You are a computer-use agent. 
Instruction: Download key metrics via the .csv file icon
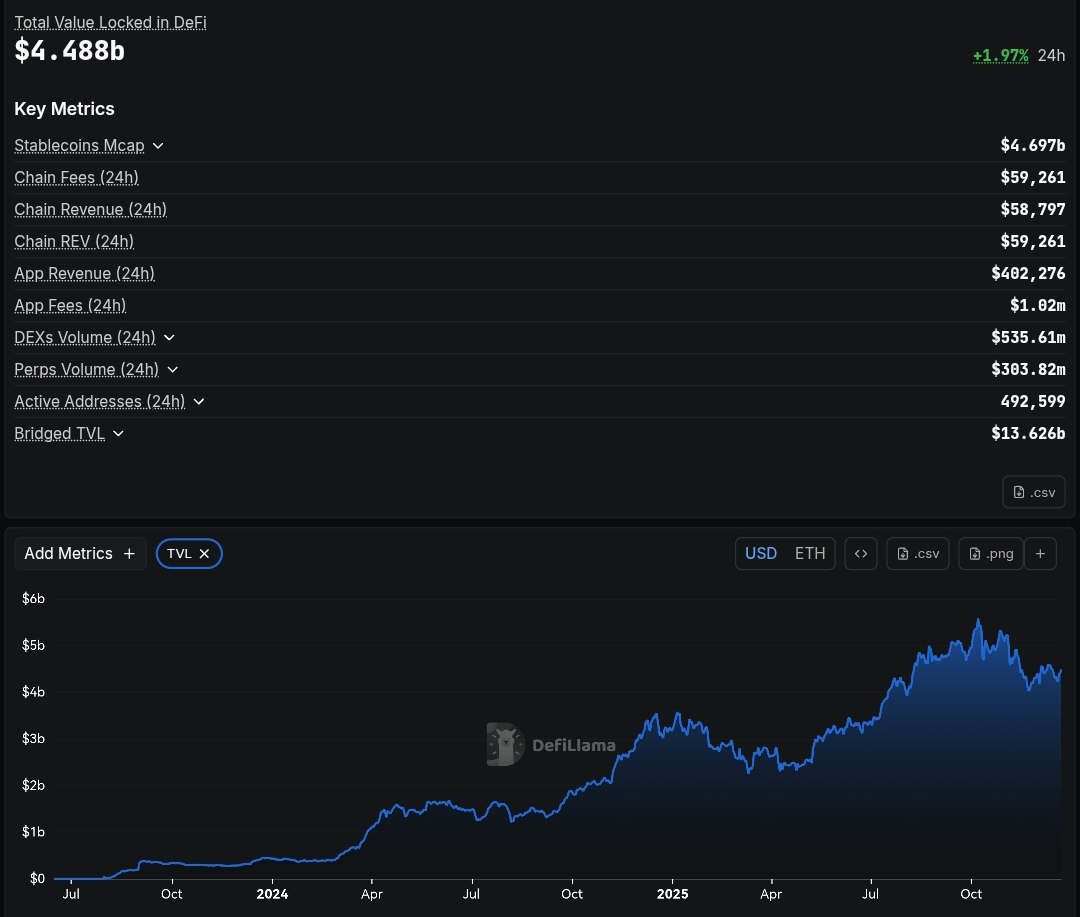[x=1033, y=491]
